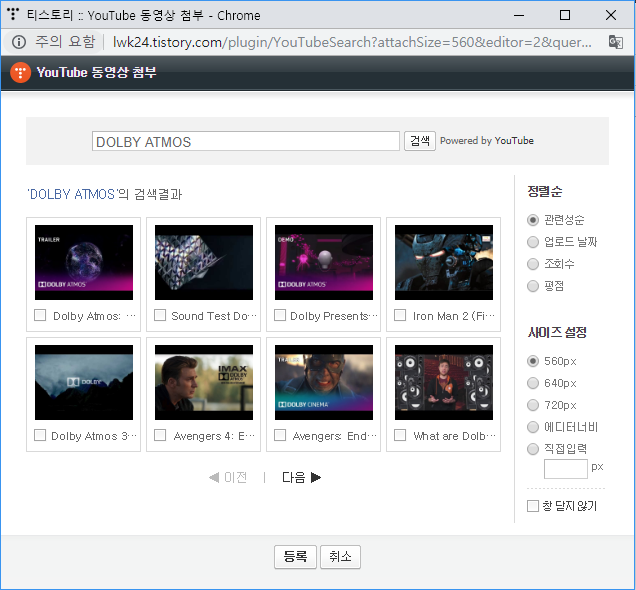Image resolution: width=636 pixels, height=590 pixels.
Task: Check the Dolby Atmos: … video checkbox
Action: click(x=40, y=315)
